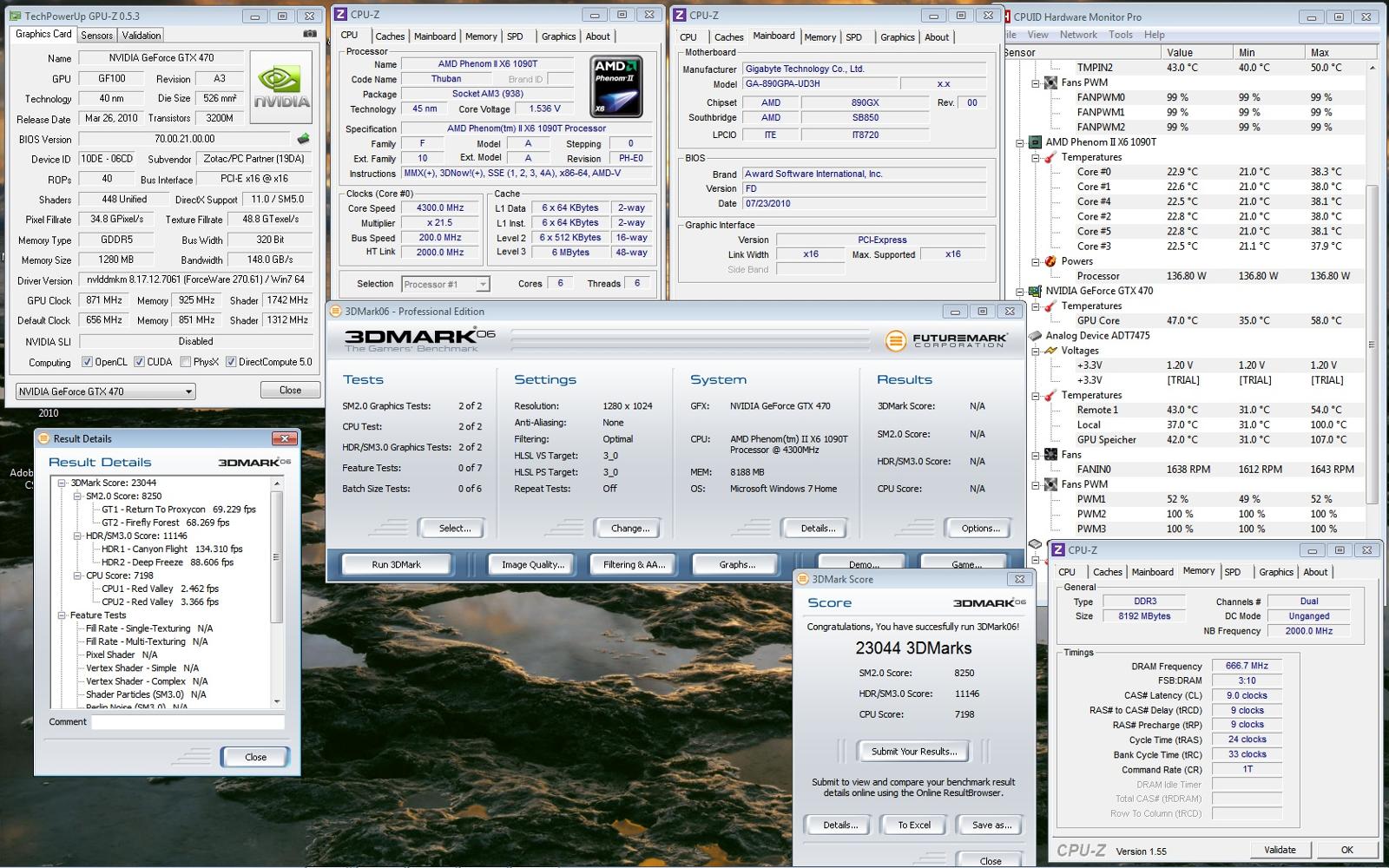Open the Processor #1 selection dropdown
Screen dimensions: 1389x868
pos(445,284)
